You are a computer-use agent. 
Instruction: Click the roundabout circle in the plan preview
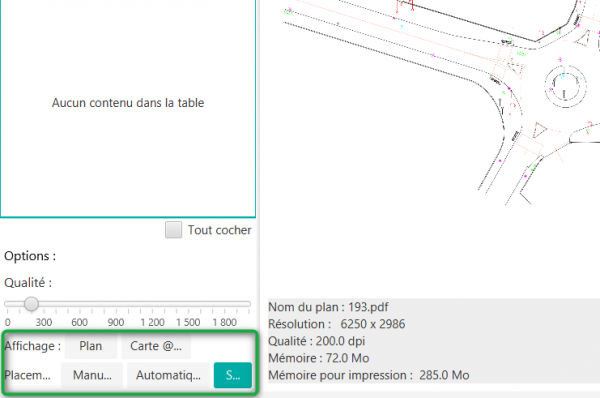[565, 86]
